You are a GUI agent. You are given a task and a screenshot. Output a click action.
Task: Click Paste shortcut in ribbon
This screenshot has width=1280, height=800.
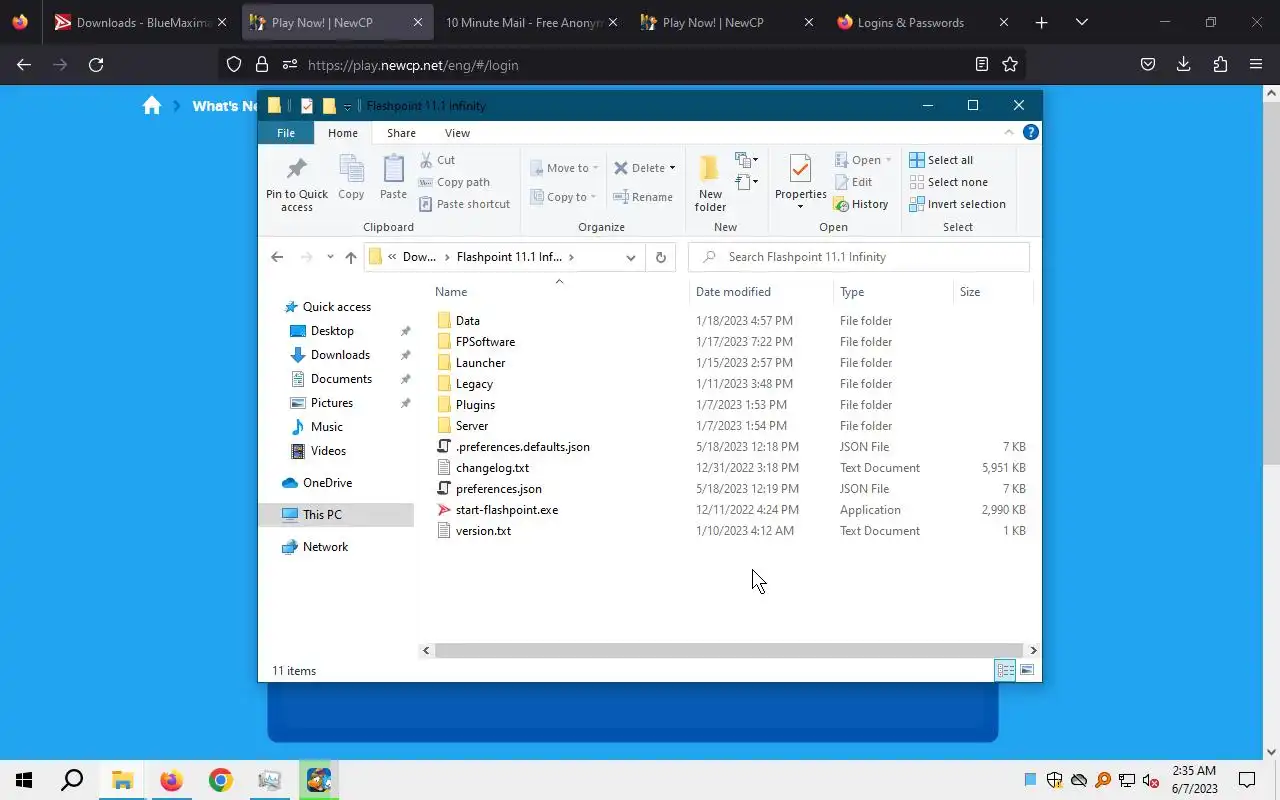[x=464, y=204]
